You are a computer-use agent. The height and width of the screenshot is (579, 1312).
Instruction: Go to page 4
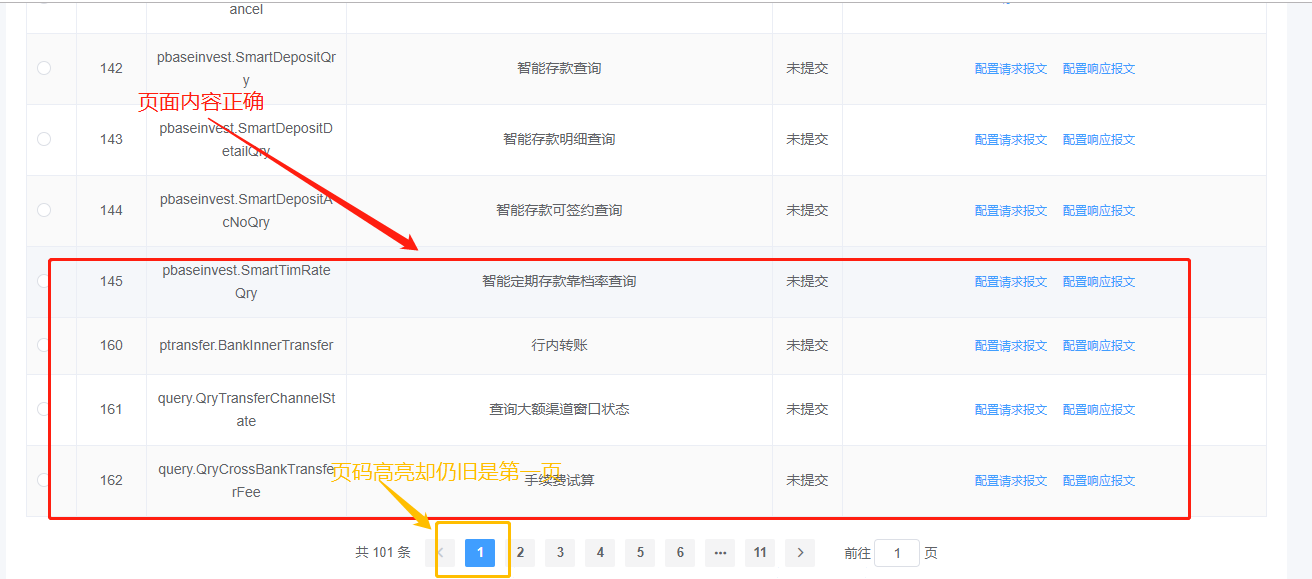[x=600, y=552]
